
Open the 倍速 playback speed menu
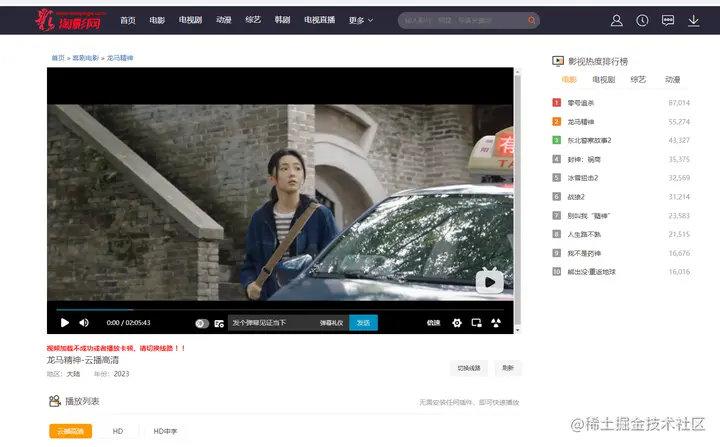click(433, 323)
